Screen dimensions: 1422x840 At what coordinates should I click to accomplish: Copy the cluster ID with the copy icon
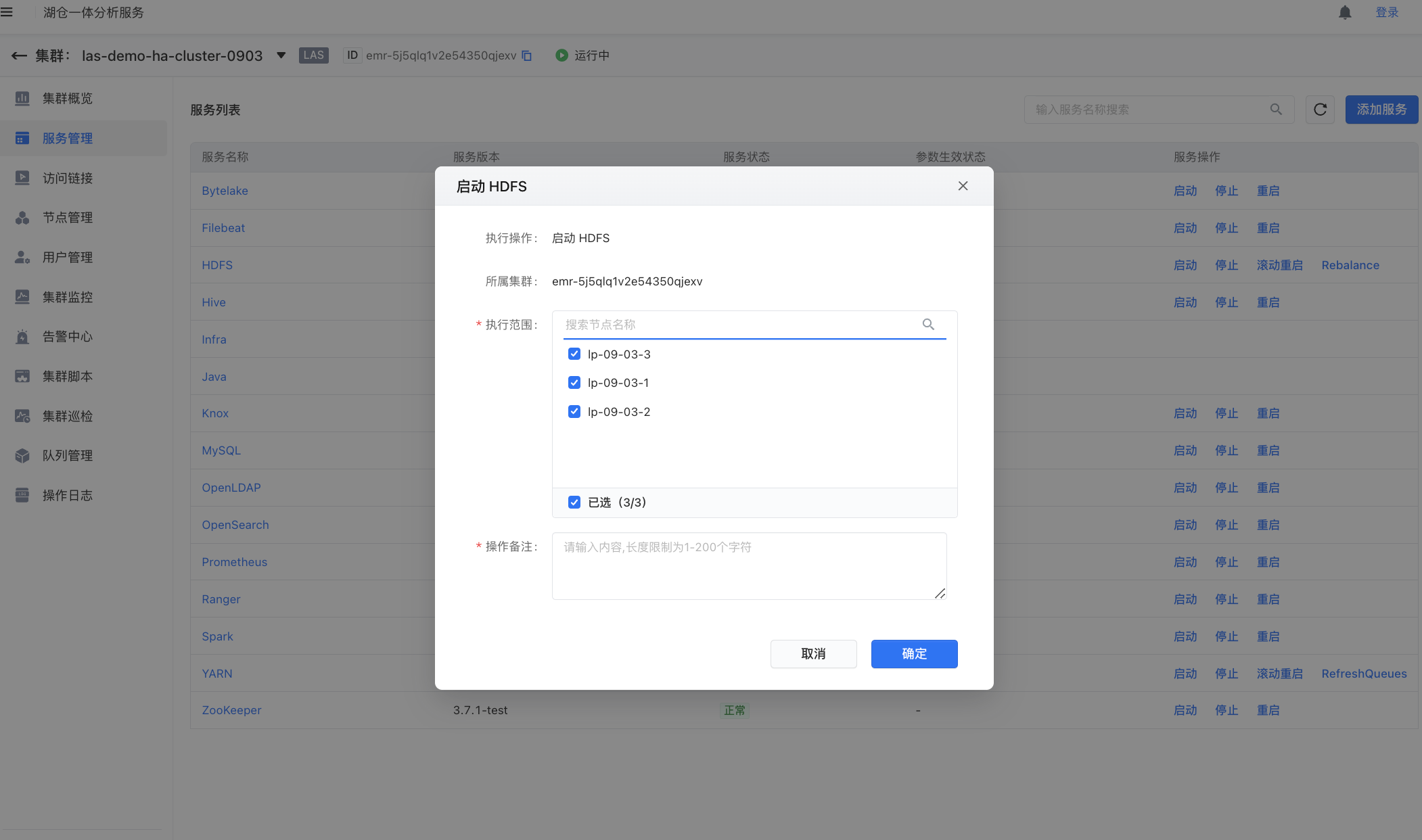[x=527, y=55]
